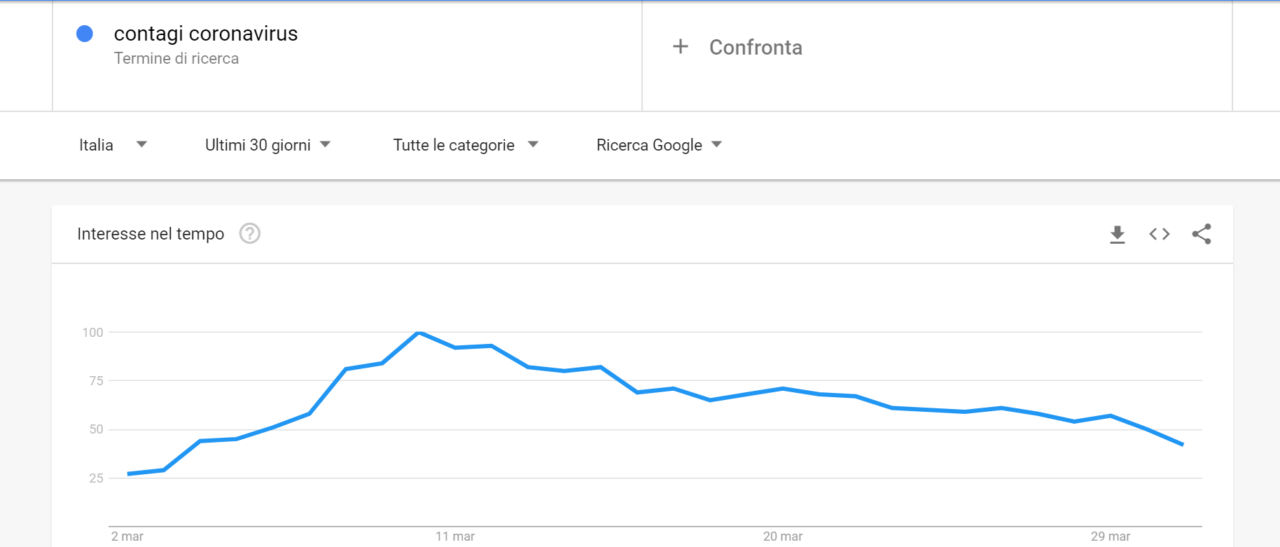The image size is (1280, 547).
Task: Click the arrow next to Ricerca Google
Action: (716, 145)
